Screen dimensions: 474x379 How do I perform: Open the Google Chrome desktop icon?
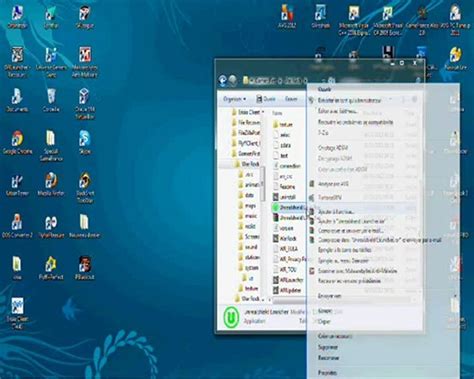(x=17, y=142)
